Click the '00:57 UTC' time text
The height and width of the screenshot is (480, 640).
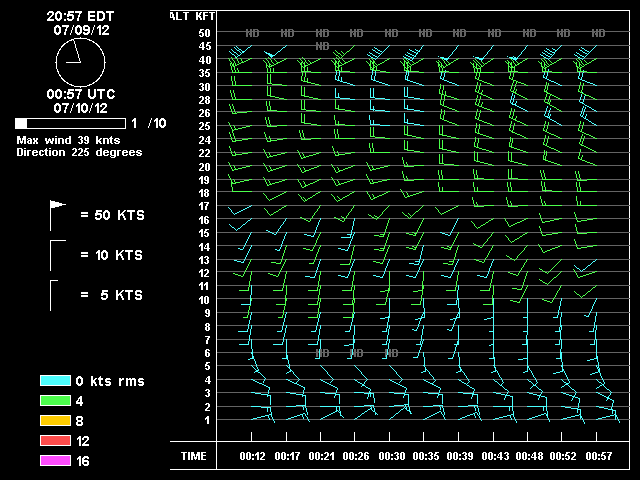pyautogui.click(x=80, y=94)
